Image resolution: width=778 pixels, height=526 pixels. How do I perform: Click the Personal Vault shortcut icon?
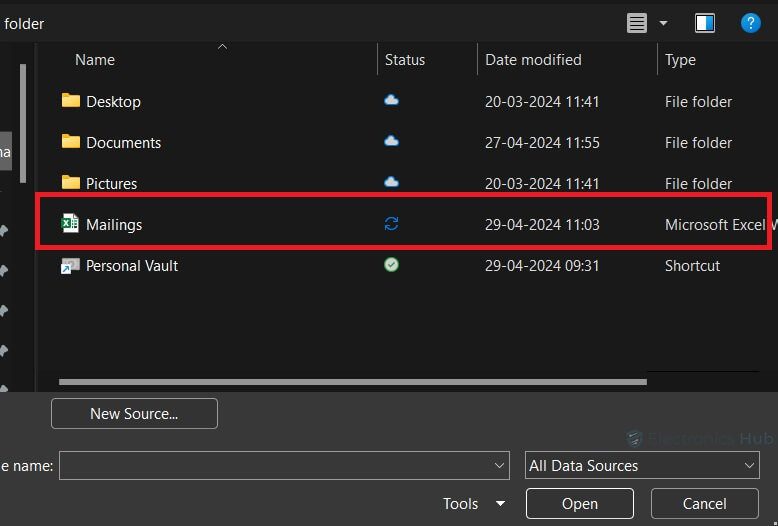(x=70, y=266)
